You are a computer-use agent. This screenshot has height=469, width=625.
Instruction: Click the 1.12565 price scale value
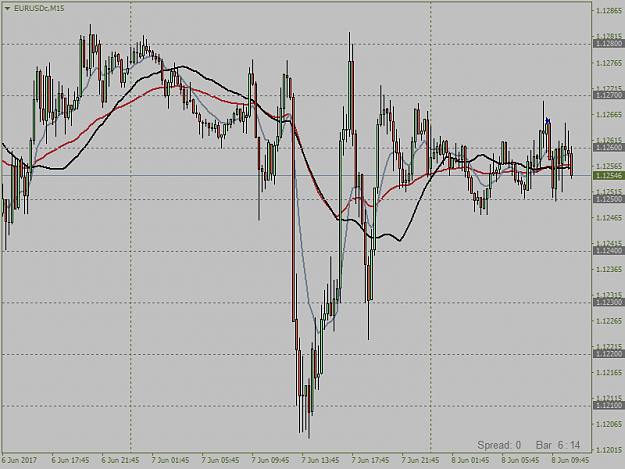[609, 166]
